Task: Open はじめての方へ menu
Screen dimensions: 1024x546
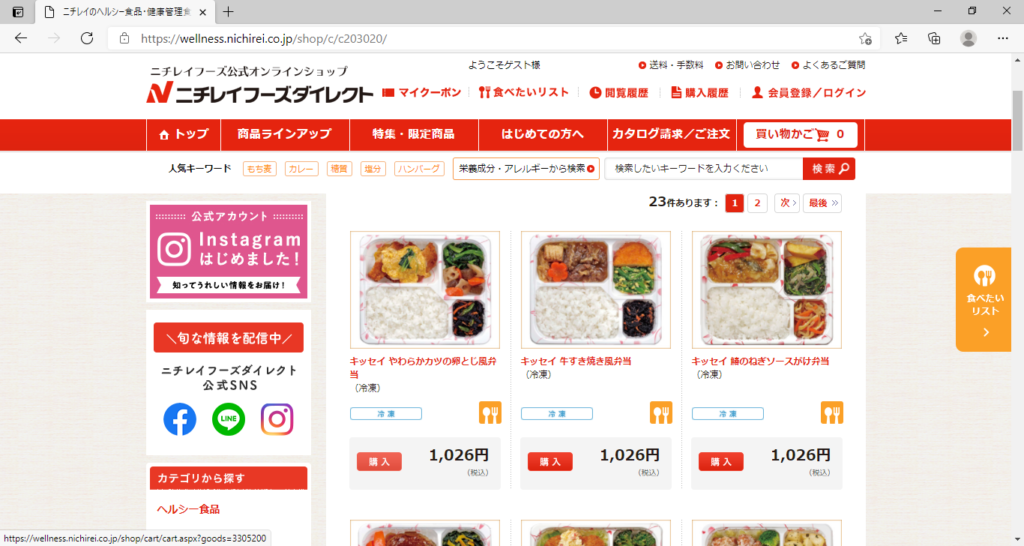Action: pos(543,135)
